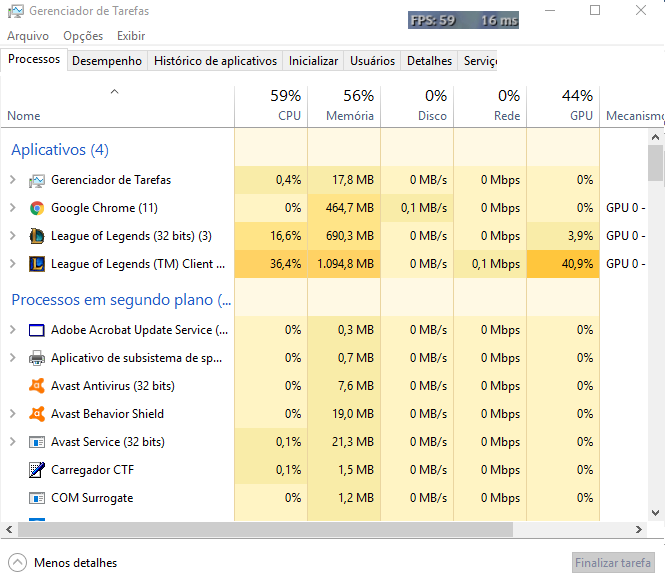The height and width of the screenshot is (585, 665).
Task: Sort by the CPU column header
Action: [x=271, y=106]
